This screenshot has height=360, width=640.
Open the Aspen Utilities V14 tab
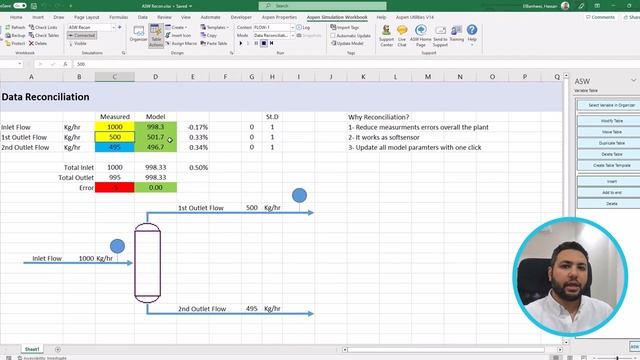coord(415,17)
